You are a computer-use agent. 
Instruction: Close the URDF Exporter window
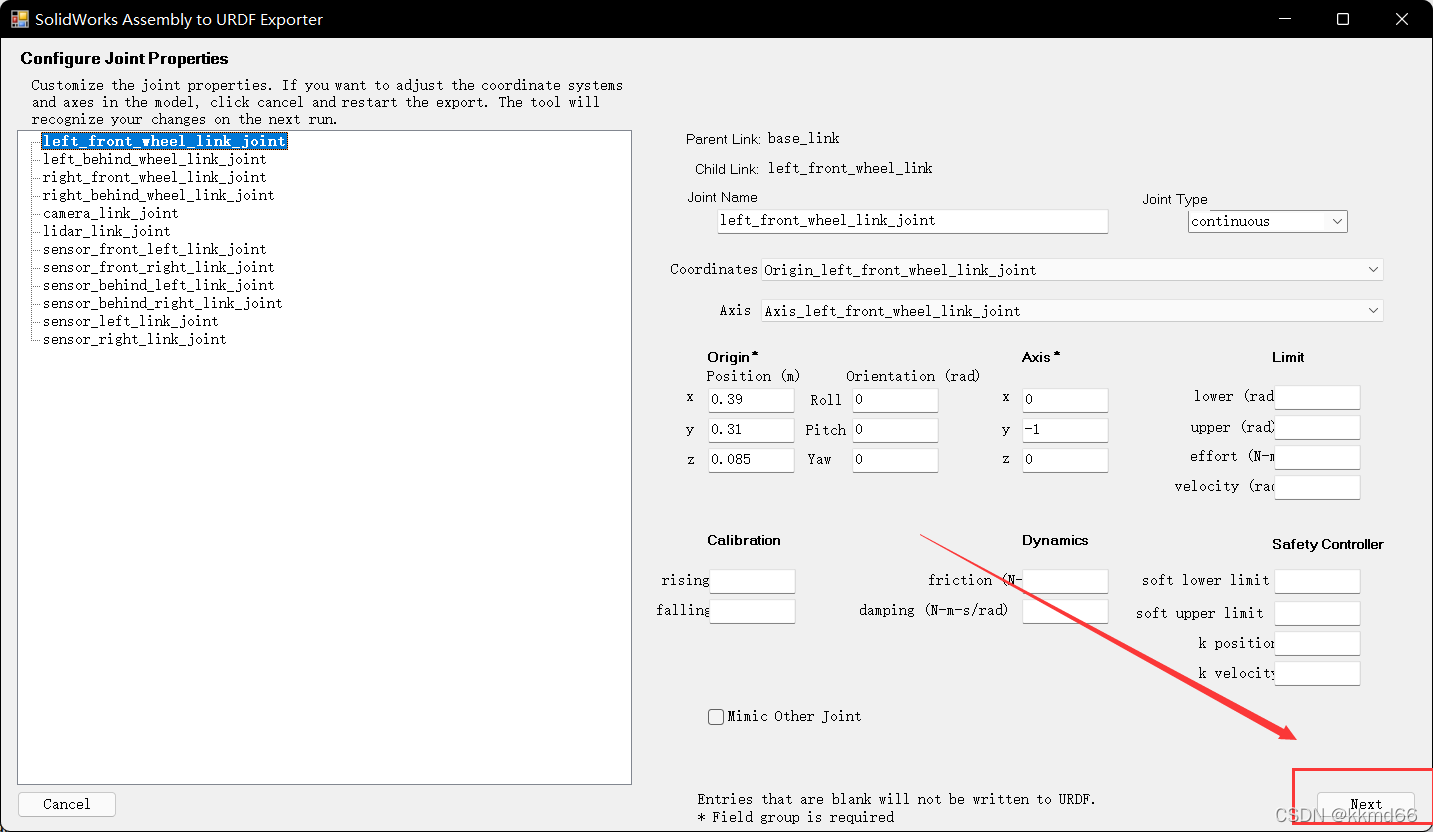click(x=1401, y=19)
